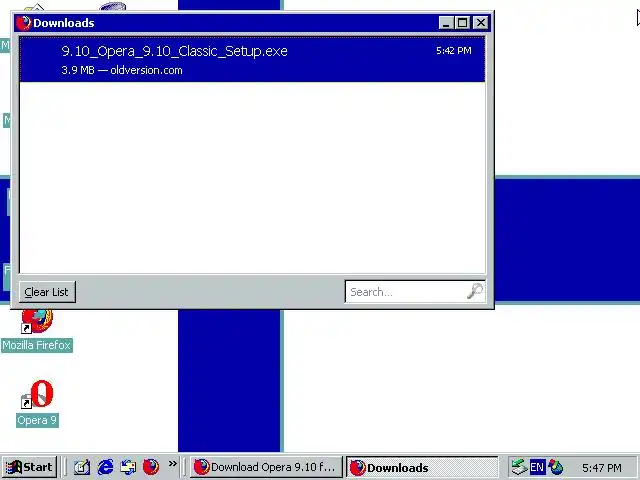Image resolution: width=640 pixels, height=480 pixels.
Task: Select the Opera 9 desktop shortcut icon
Action: (38, 394)
